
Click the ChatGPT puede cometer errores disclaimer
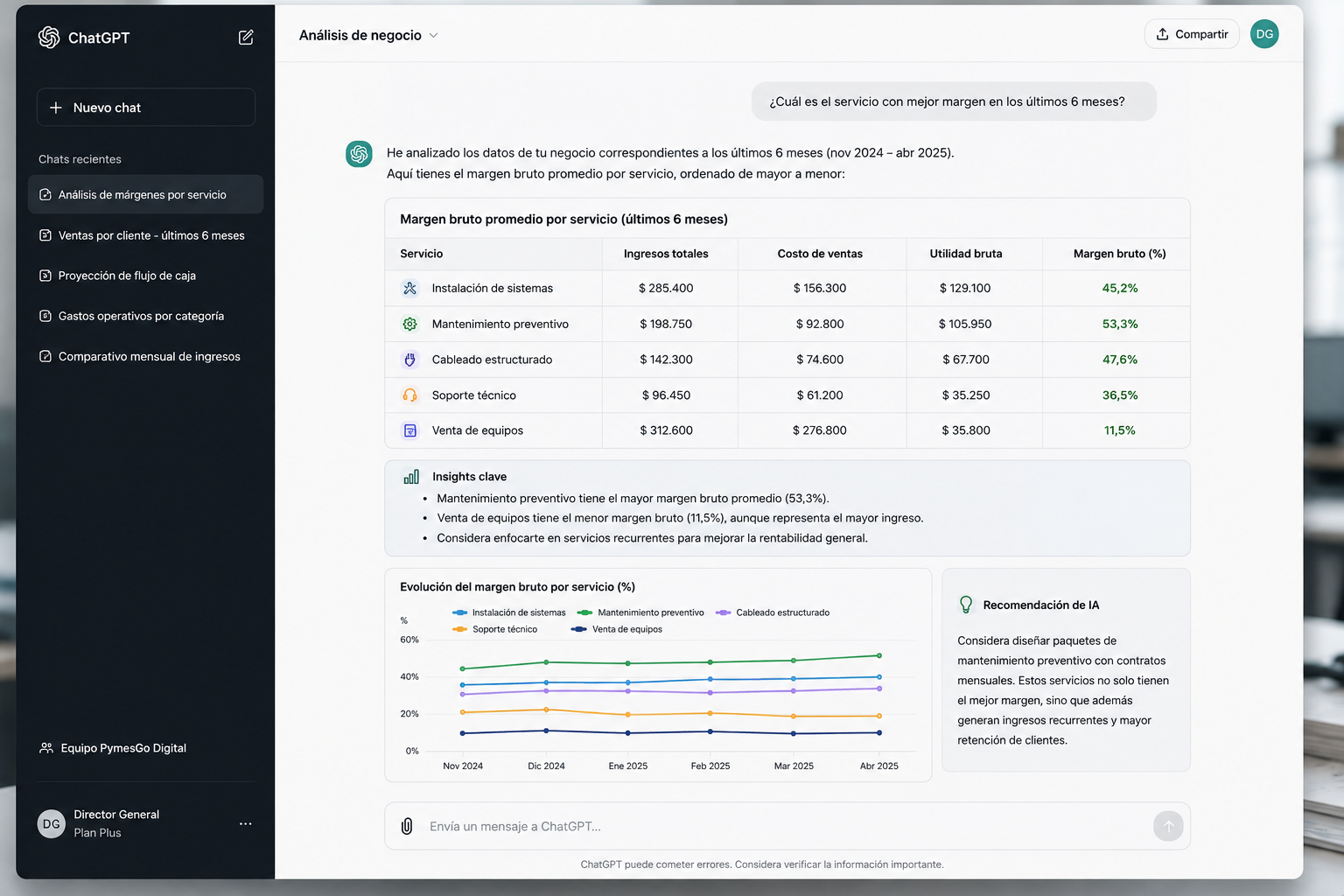pos(762,864)
